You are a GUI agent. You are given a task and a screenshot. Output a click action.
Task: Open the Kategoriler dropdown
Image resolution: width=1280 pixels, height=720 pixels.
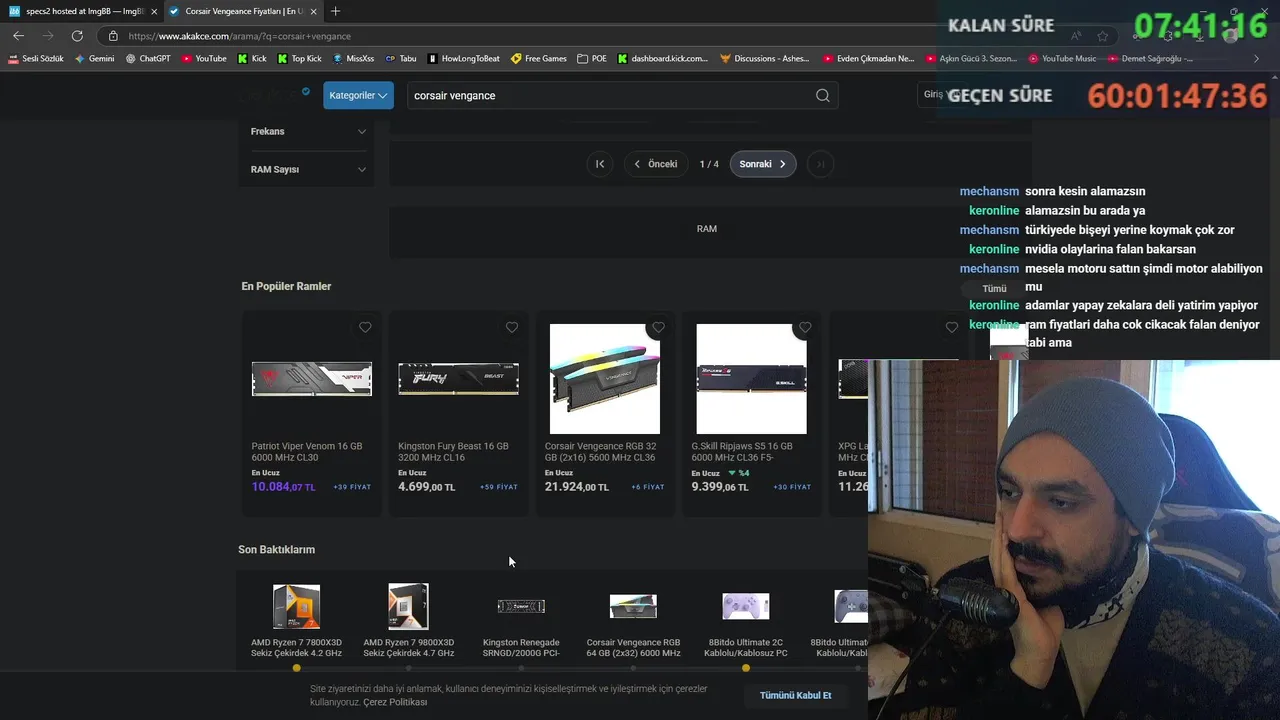click(358, 95)
